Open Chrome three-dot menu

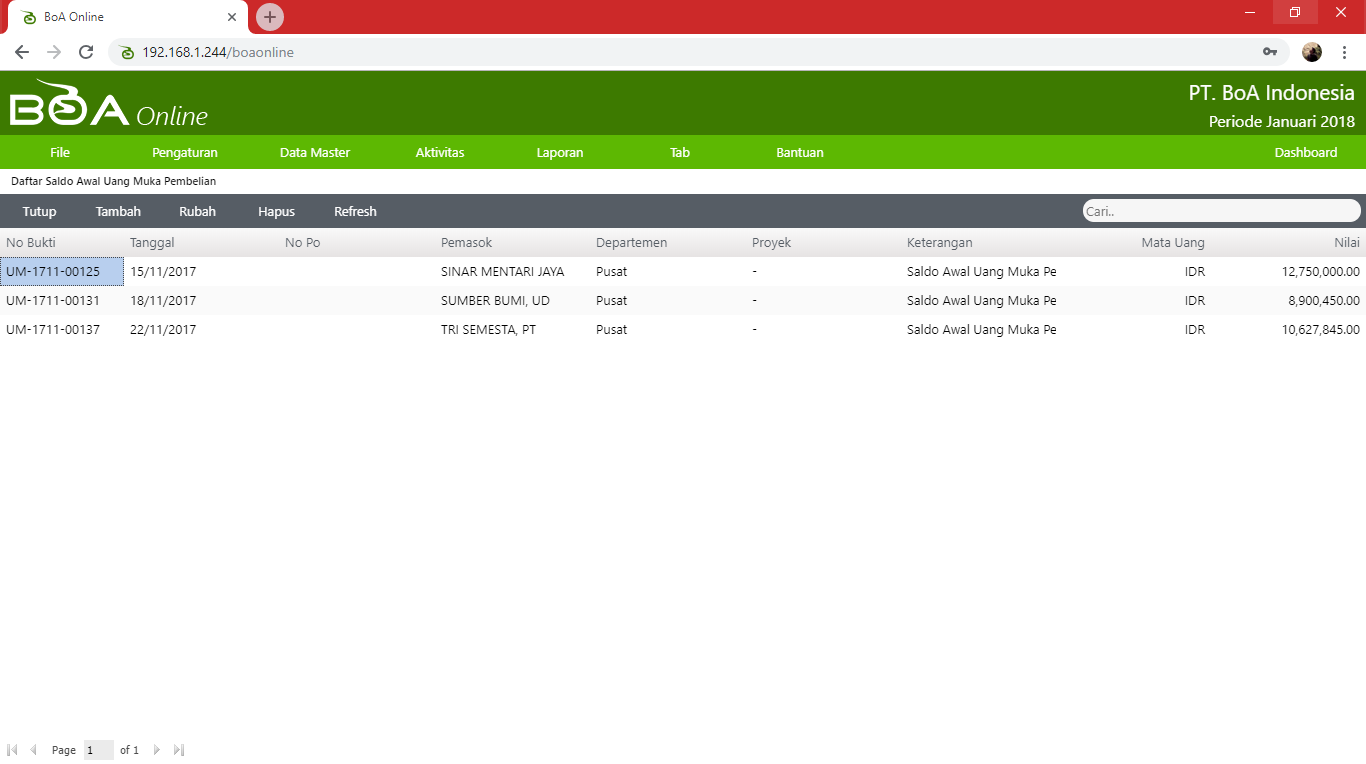click(x=1344, y=52)
